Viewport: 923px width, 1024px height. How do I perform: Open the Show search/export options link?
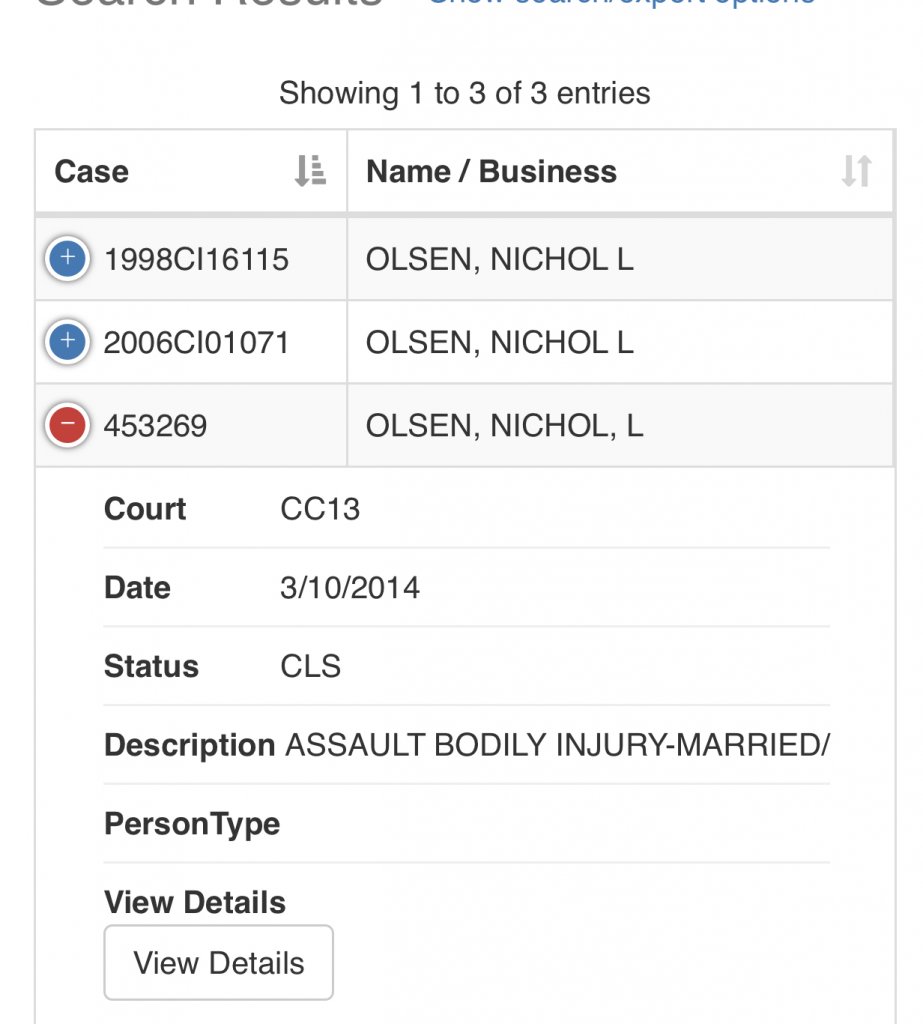coord(621,3)
